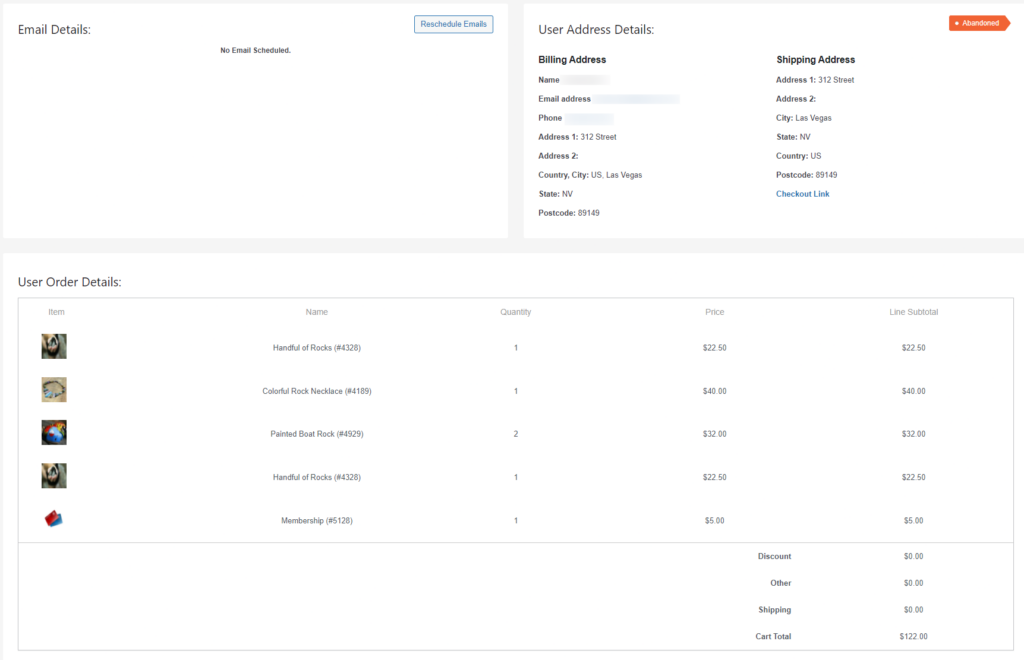Click the Line Subtotal column header

(x=913, y=312)
